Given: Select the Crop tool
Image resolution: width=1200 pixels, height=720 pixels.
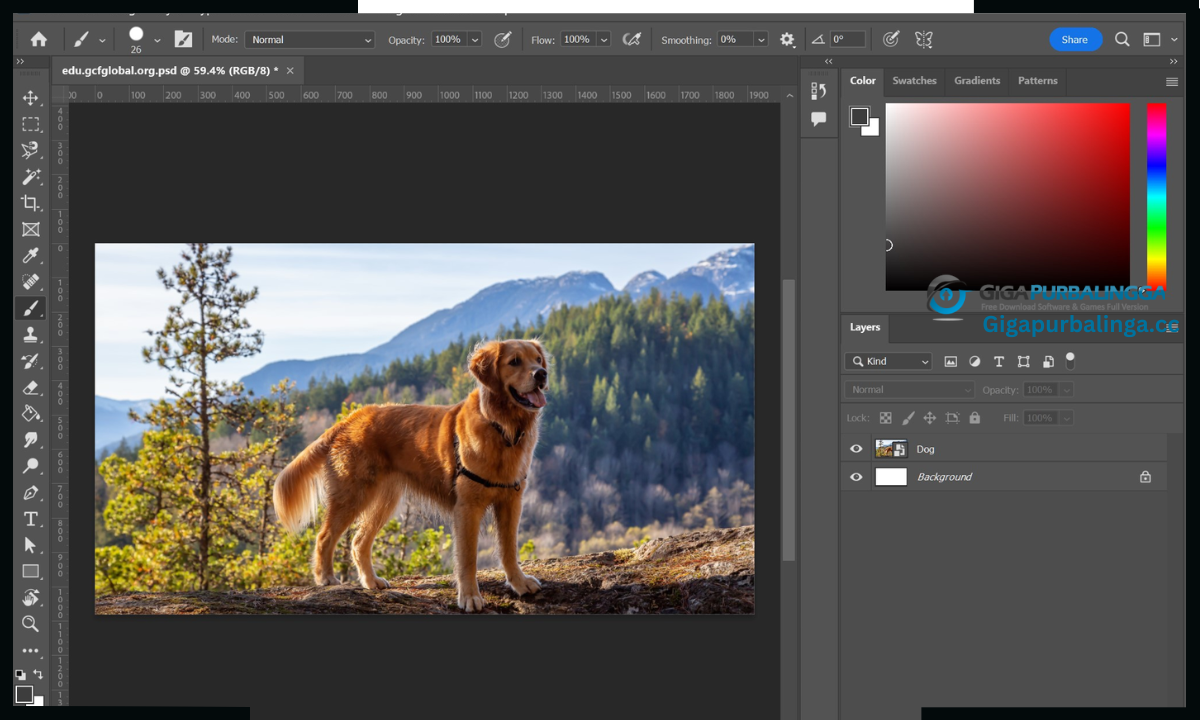Looking at the screenshot, I should point(30,203).
